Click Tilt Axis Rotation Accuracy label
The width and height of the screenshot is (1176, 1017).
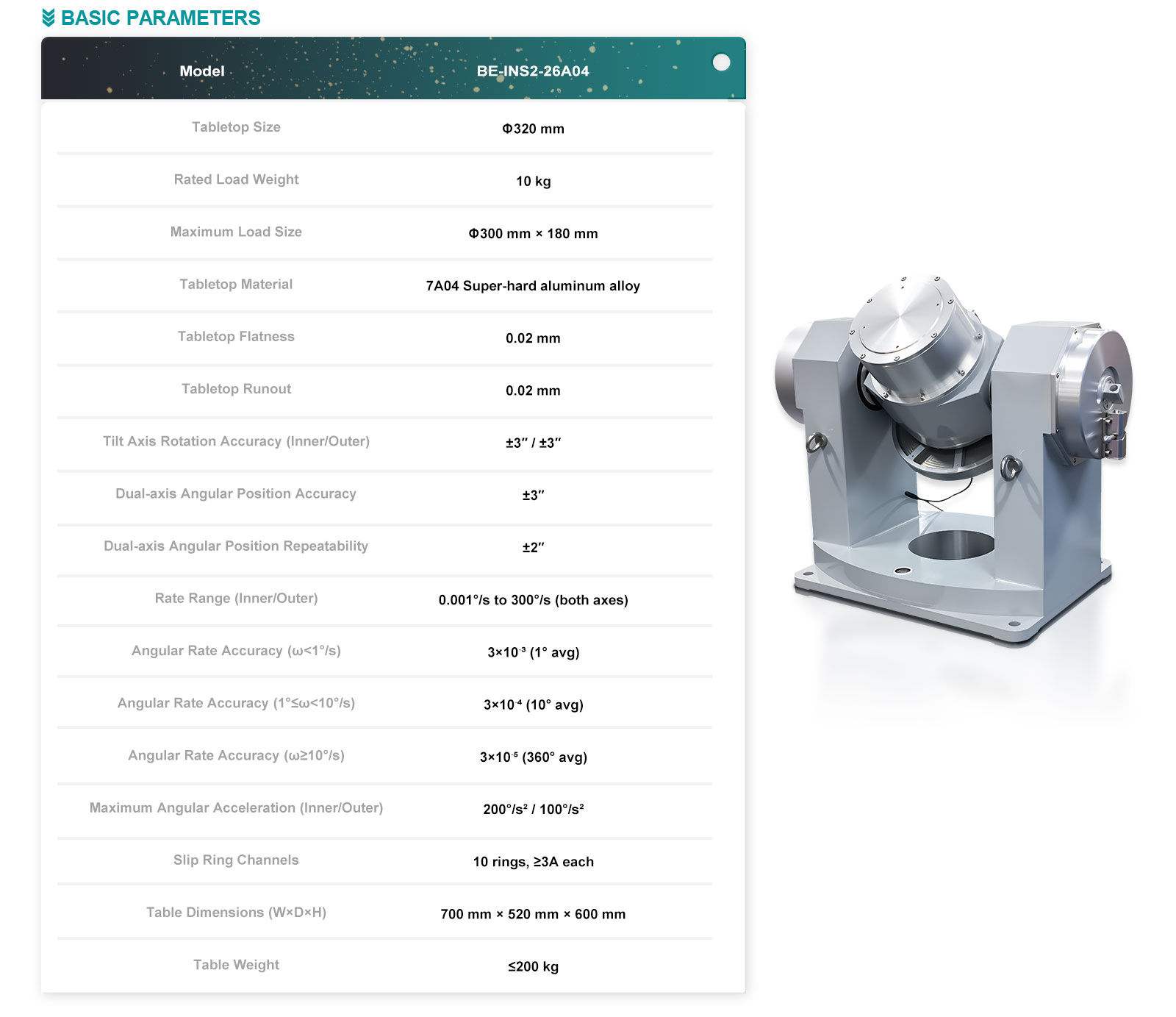pos(236,441)
